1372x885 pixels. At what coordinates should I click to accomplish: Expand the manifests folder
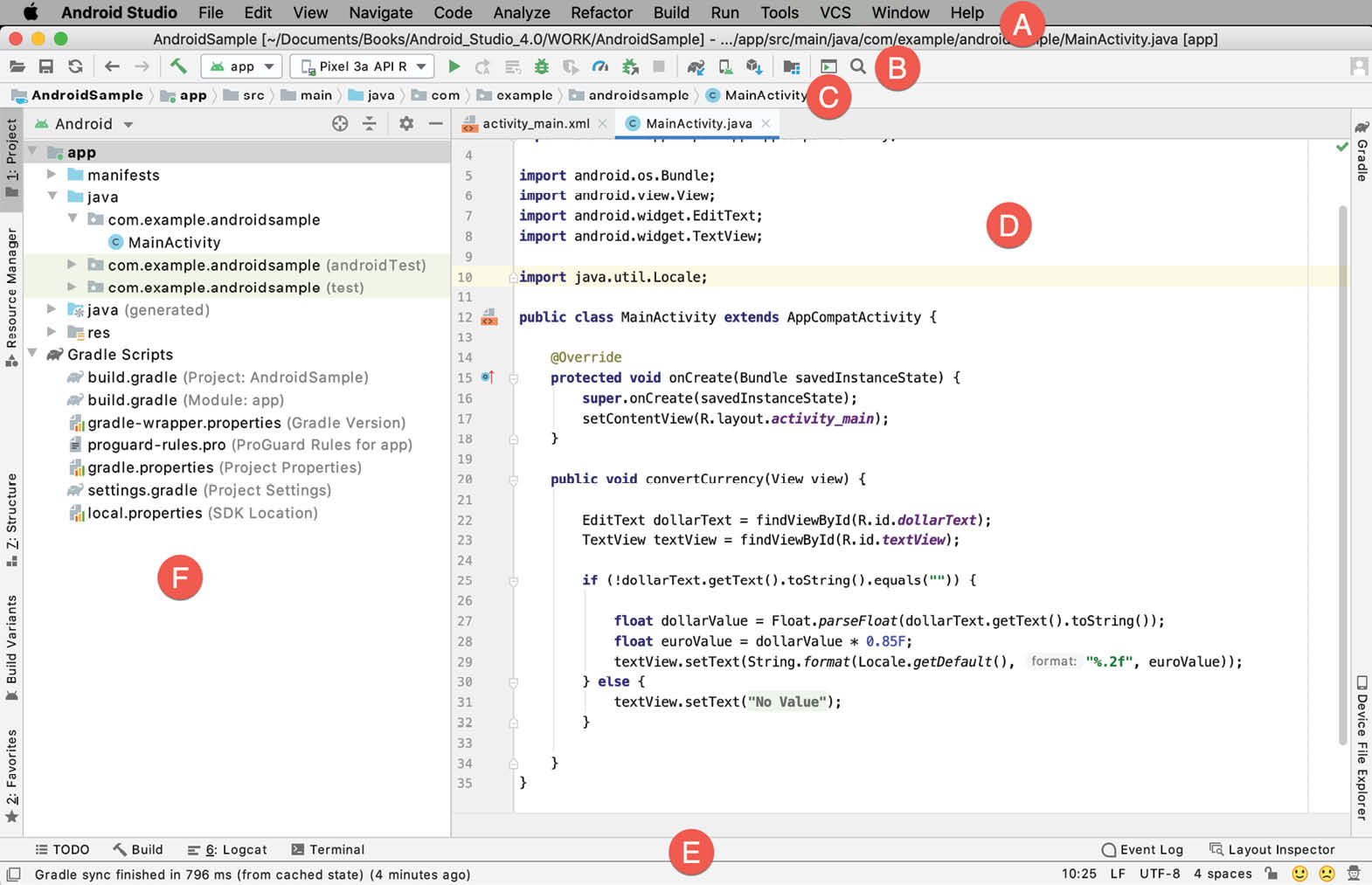(x=52, y=175)
